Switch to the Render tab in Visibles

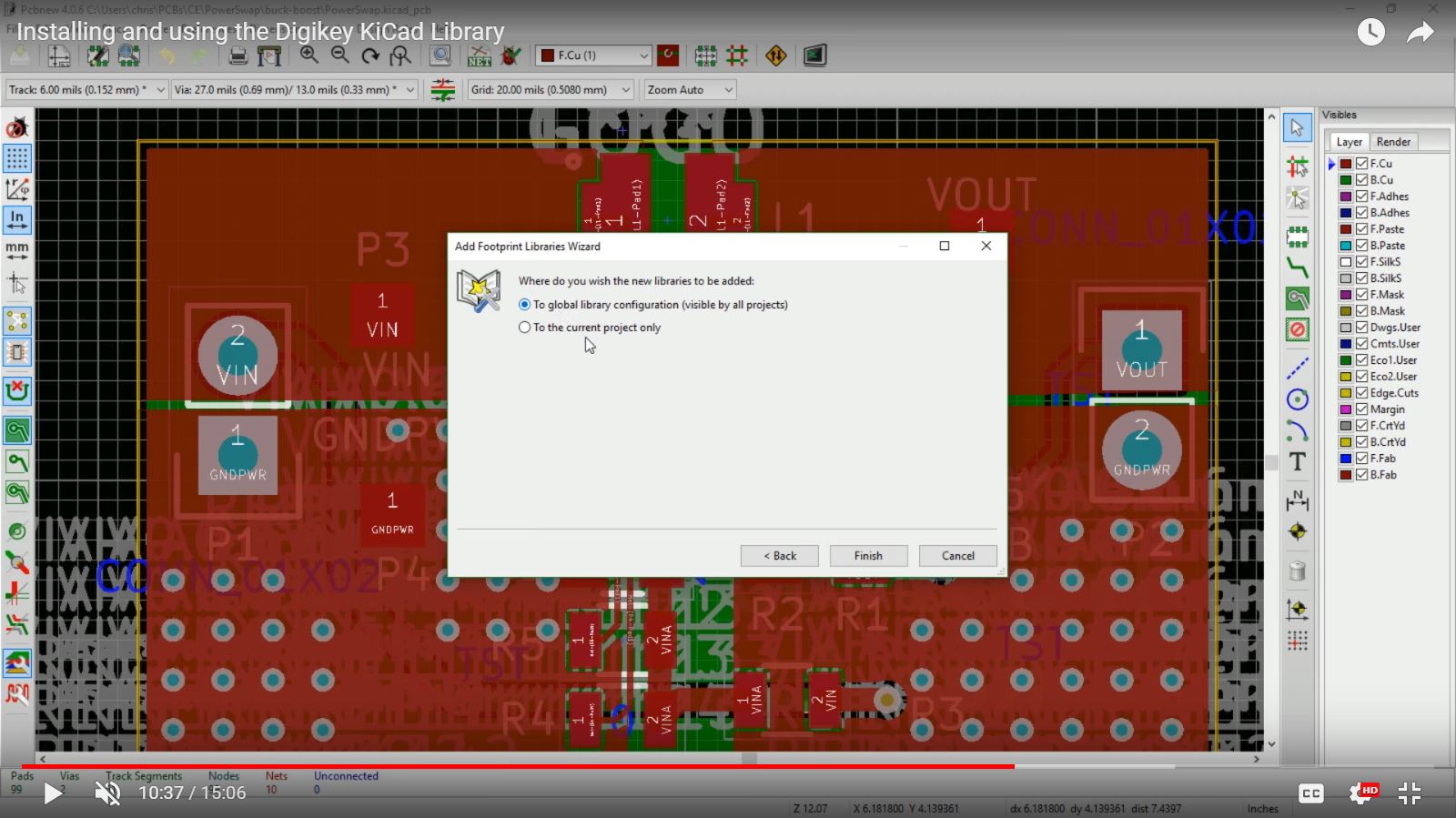click(1393, 142)
